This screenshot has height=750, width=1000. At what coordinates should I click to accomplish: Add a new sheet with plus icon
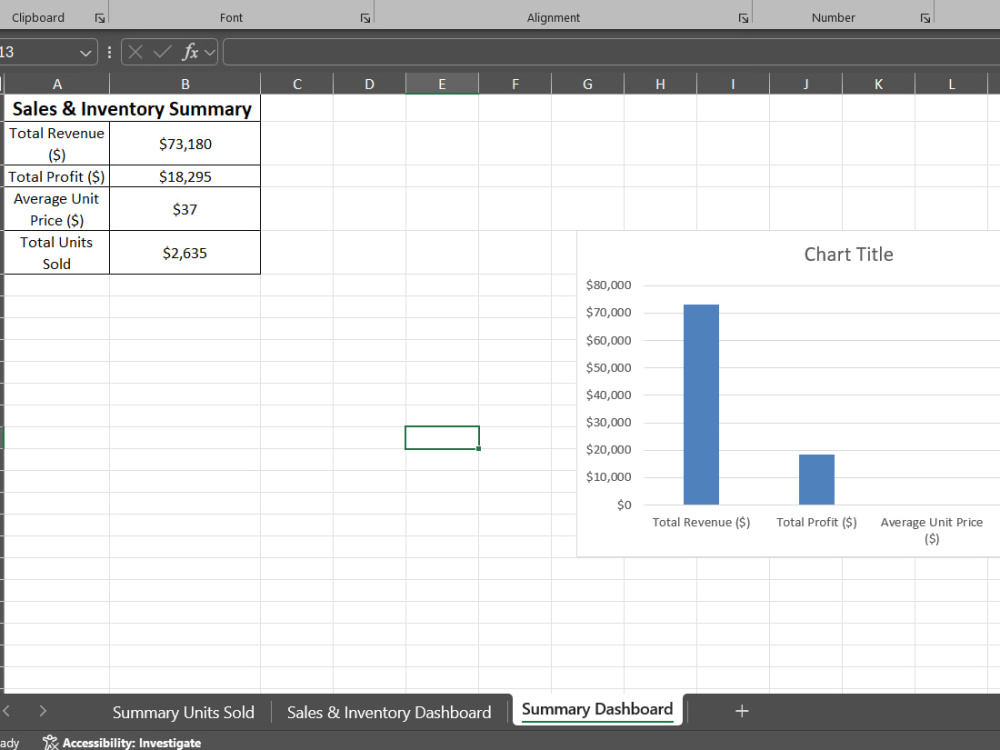pos(742,711)
